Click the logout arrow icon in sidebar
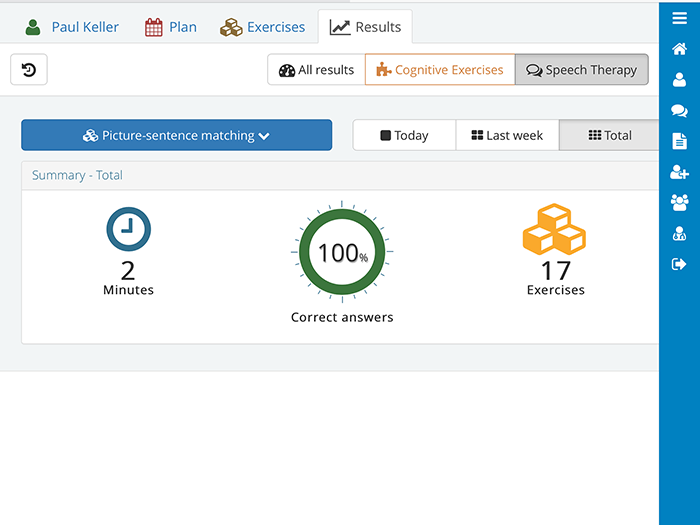The height and width of the screenshot is (525, 700). click(679, 264)
